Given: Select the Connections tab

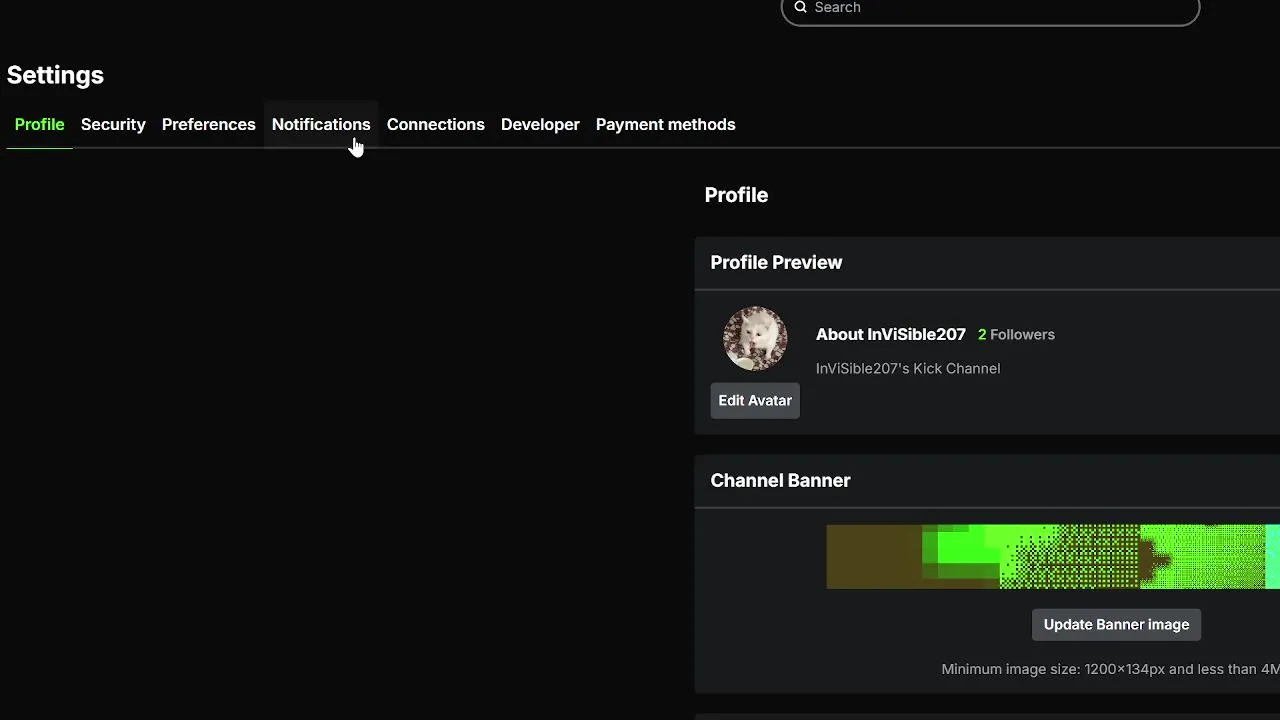Looking at the screenshot, I should [435, 124].
